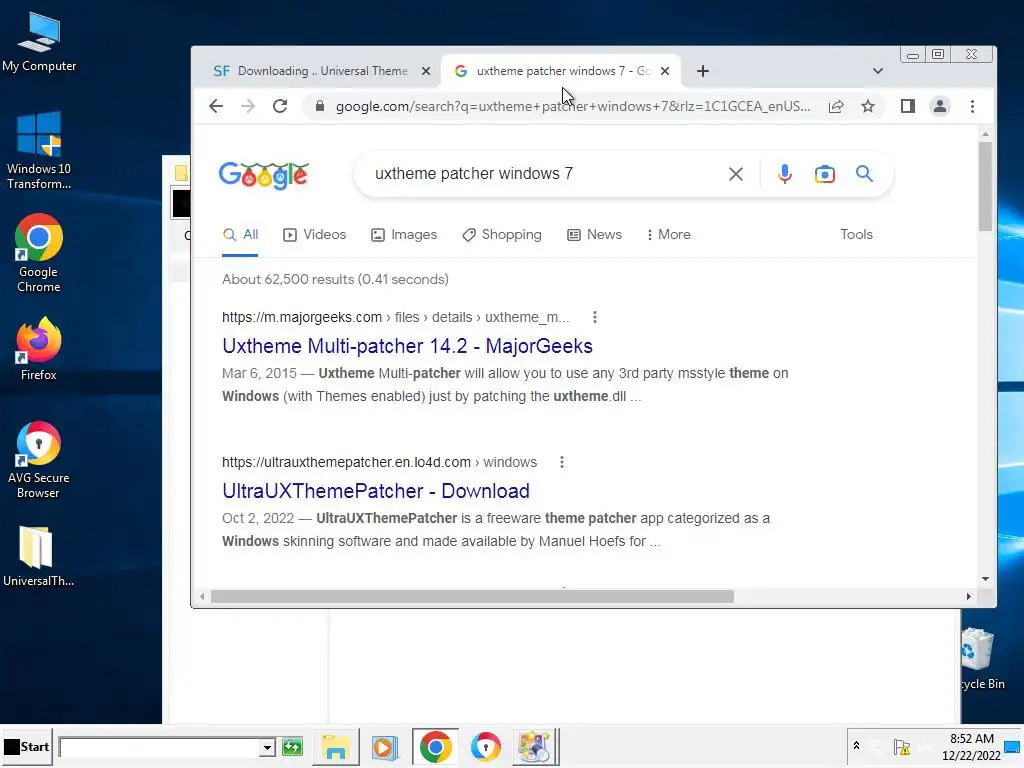Click horizontal scroll right arrow
The image size is (1024, 768).
click(x=968, y=597)
